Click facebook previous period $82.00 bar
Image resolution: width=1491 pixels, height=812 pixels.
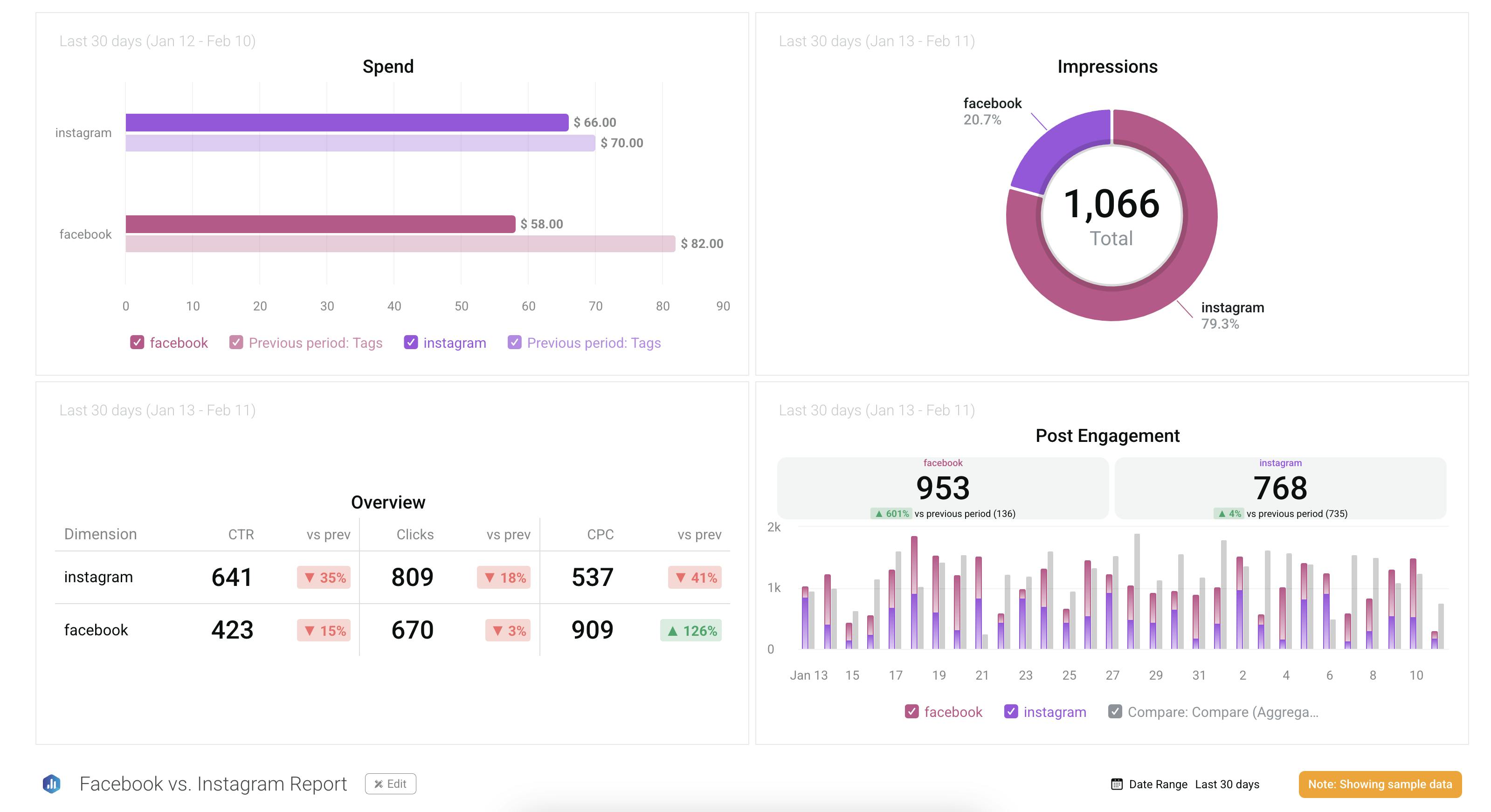pos(400,244)
